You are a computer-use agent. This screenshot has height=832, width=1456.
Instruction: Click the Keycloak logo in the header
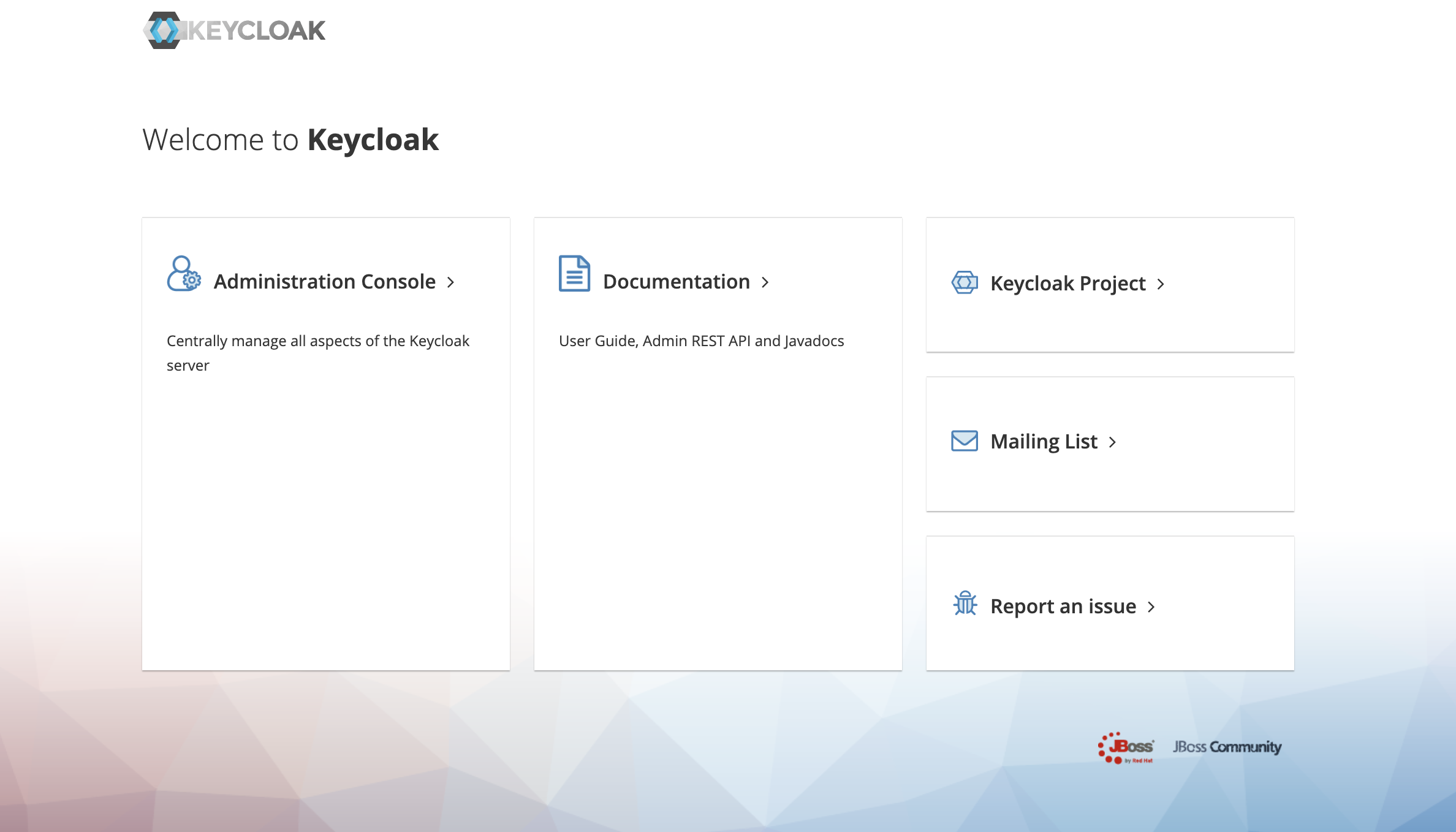(x=234, y=30)
